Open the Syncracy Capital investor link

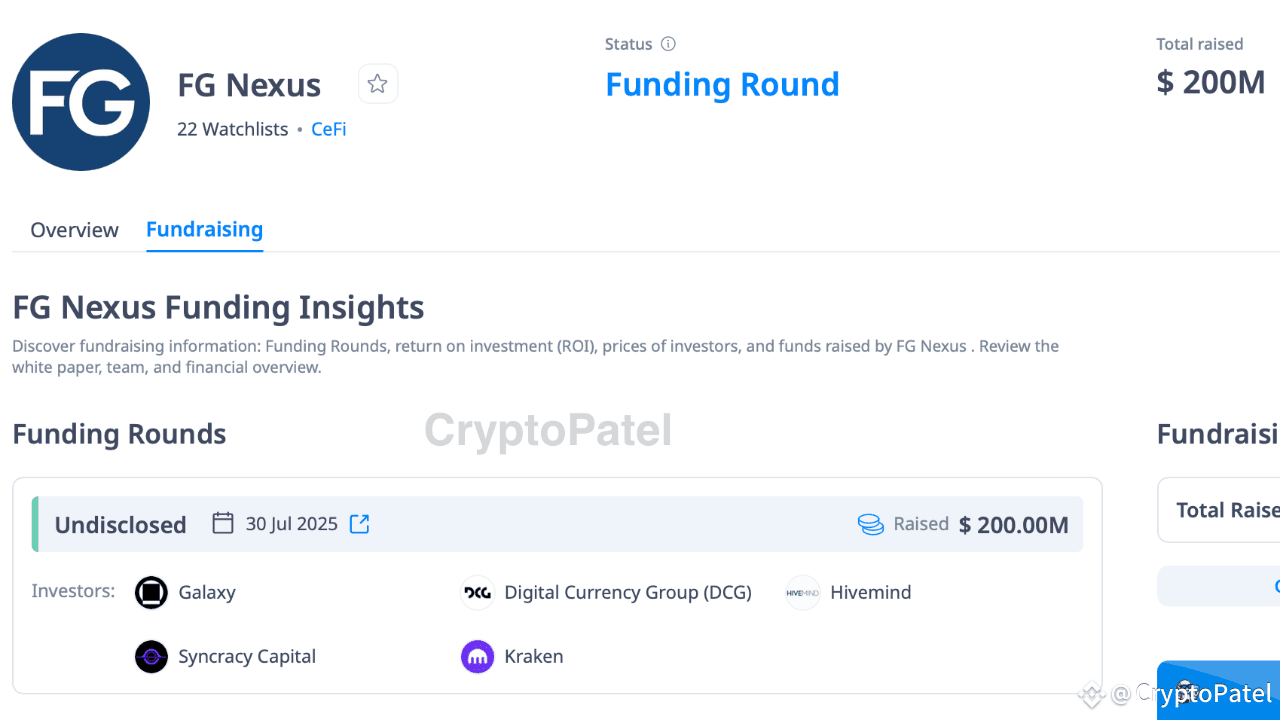click(x=246, y=657)
